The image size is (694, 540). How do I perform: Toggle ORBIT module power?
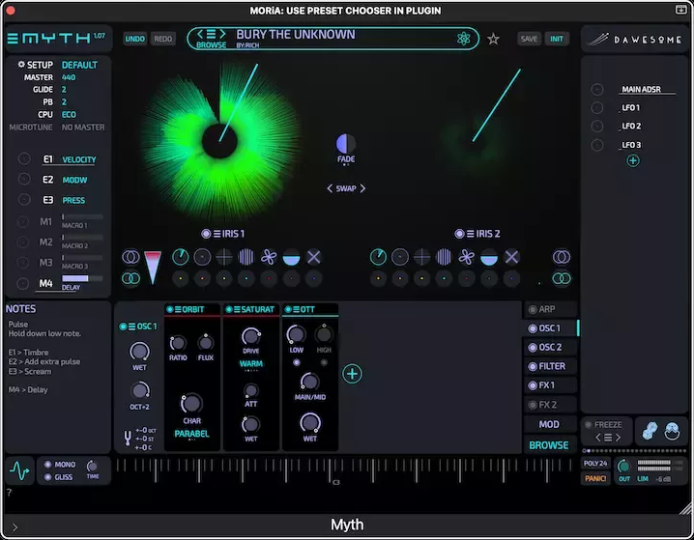point(170,309)
